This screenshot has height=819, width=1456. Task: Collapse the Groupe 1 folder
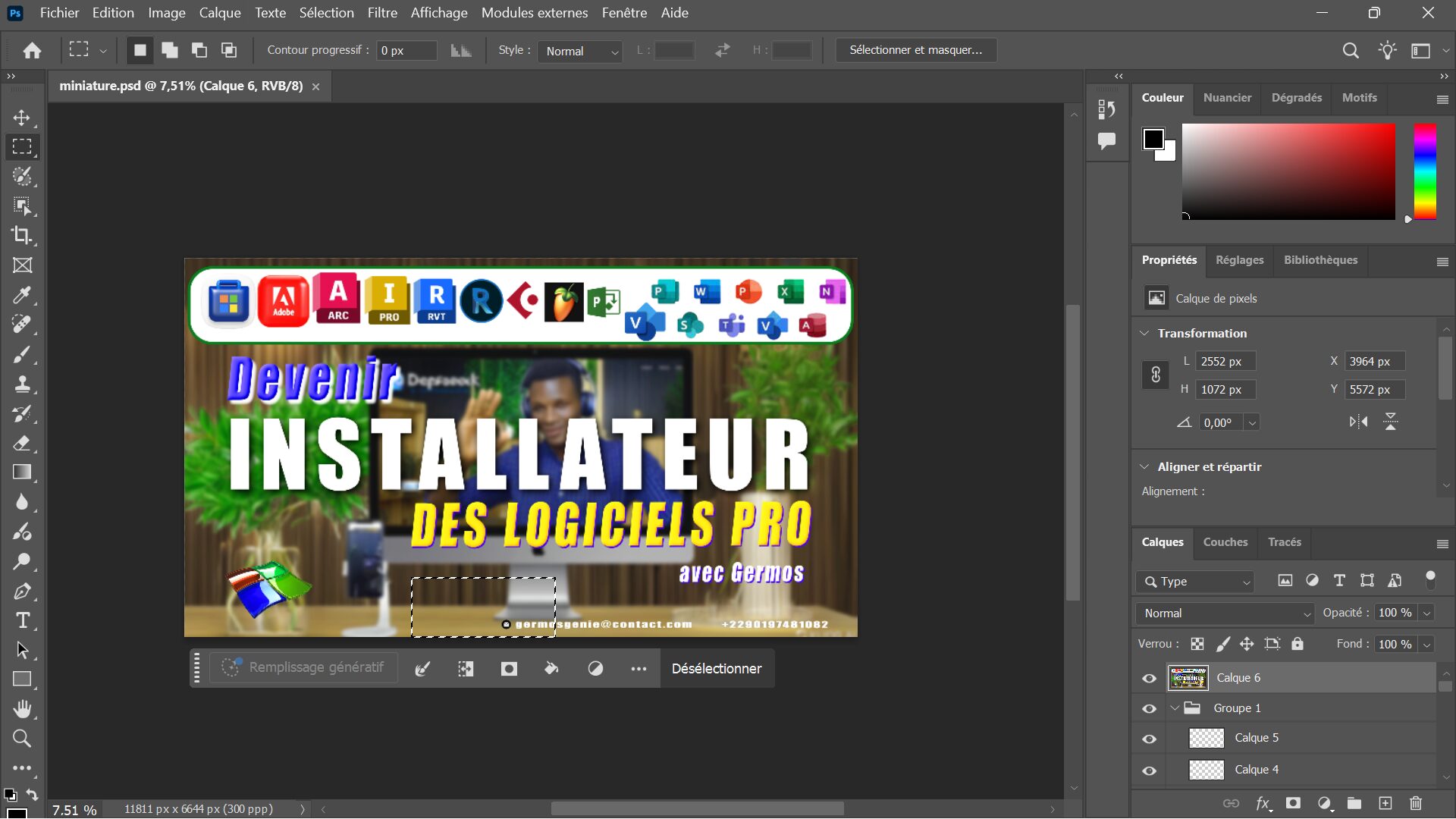click(1175, 708)
